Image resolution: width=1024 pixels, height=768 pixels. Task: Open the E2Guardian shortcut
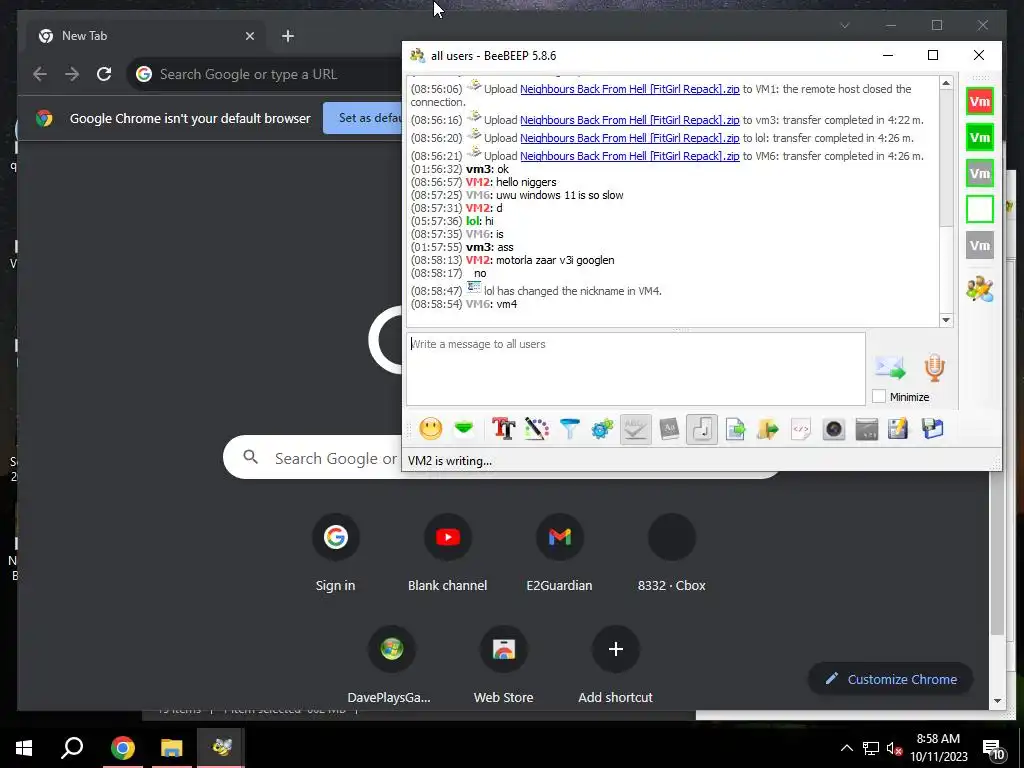pos(560,552)
